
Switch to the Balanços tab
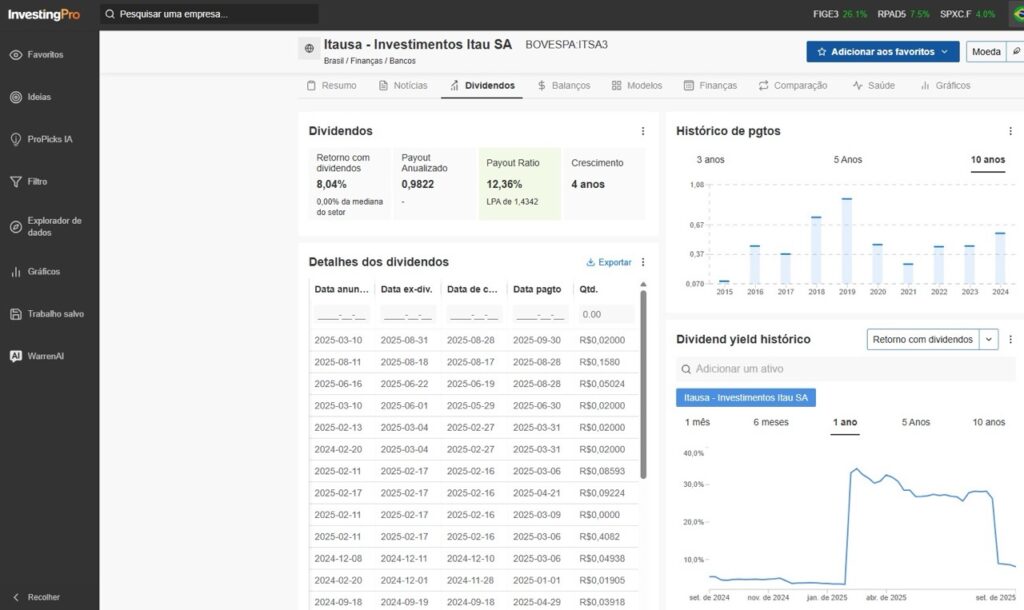[x=564, y=86]
